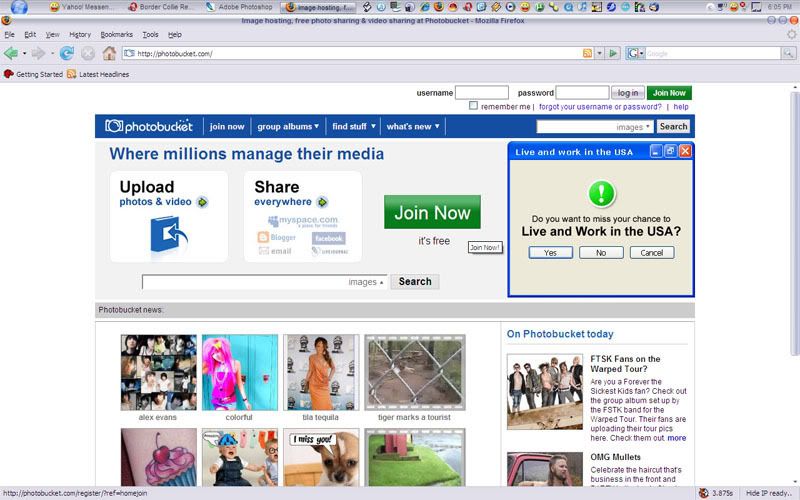
Task: Click the center Search button below Upload box
Action: click(415, 282)
